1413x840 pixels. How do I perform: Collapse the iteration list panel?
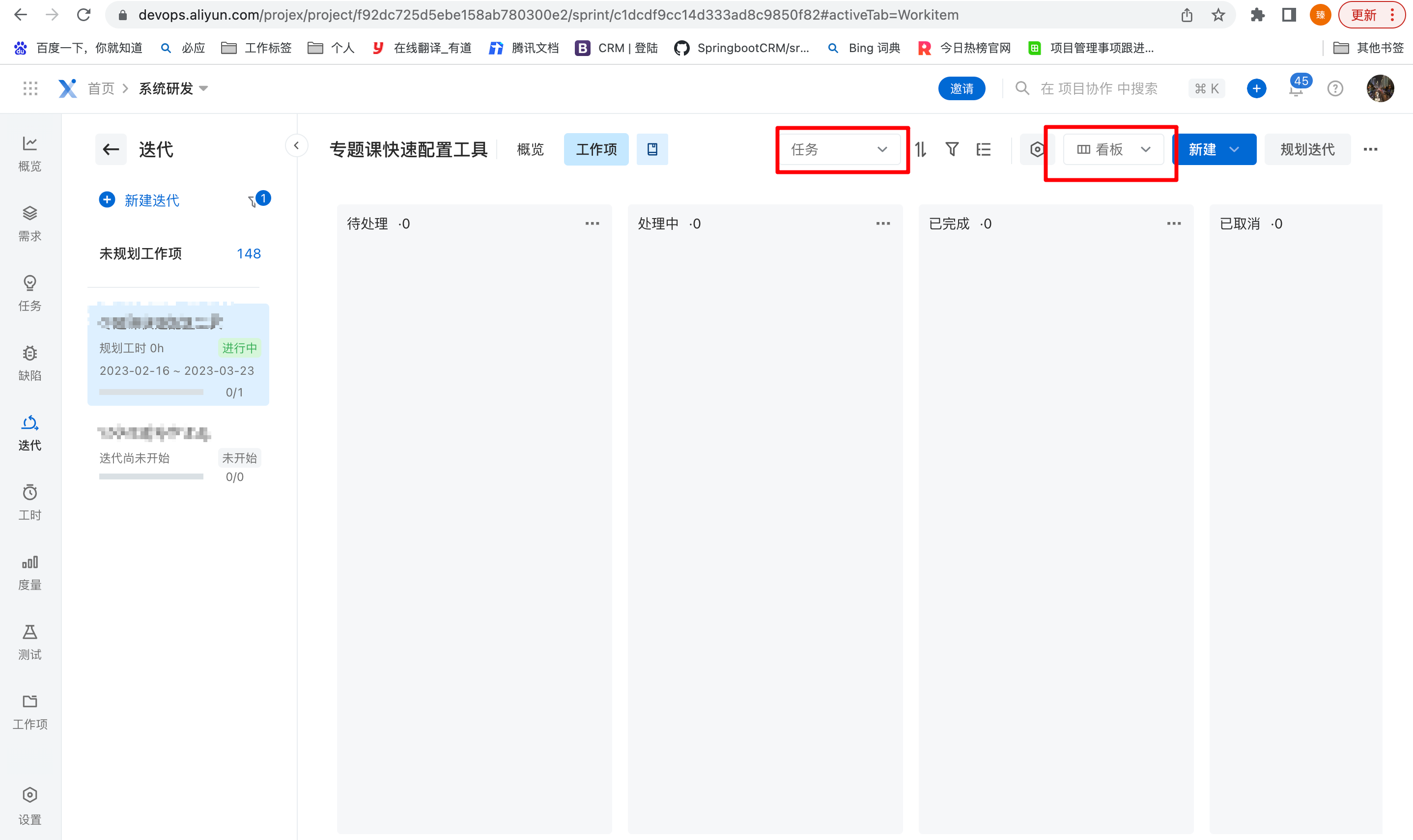(296, 145)
